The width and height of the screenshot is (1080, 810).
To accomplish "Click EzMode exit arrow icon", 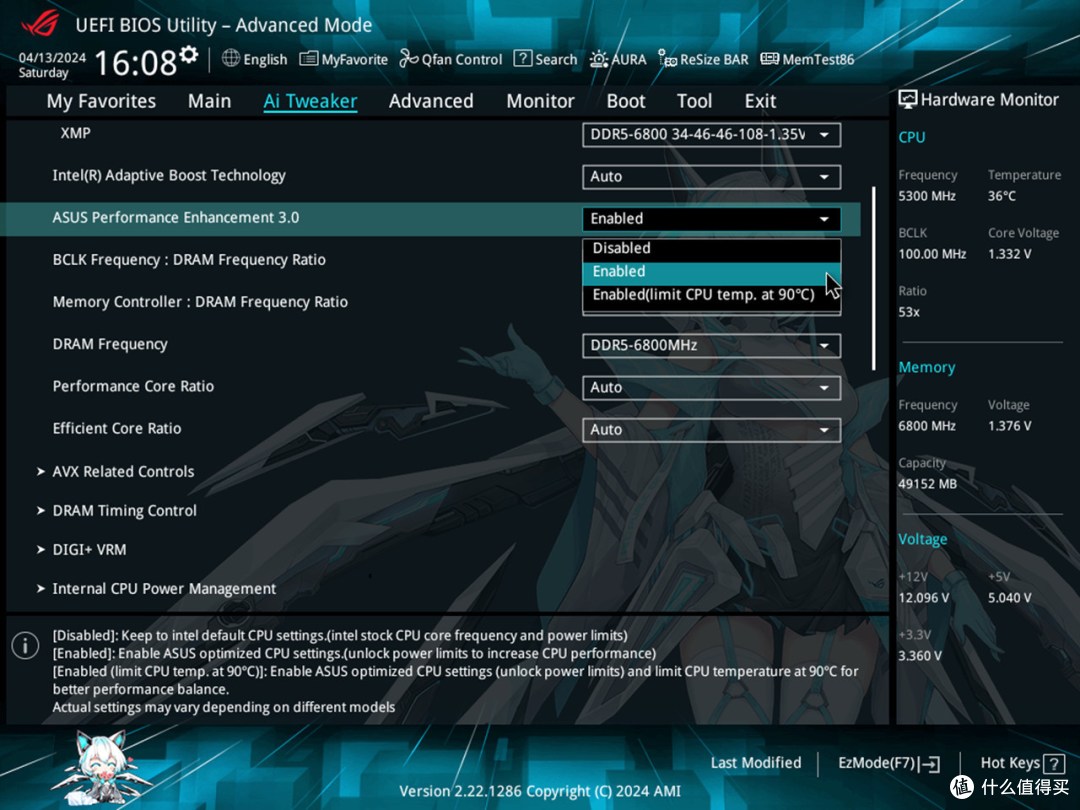I will (x=930, y=764).
